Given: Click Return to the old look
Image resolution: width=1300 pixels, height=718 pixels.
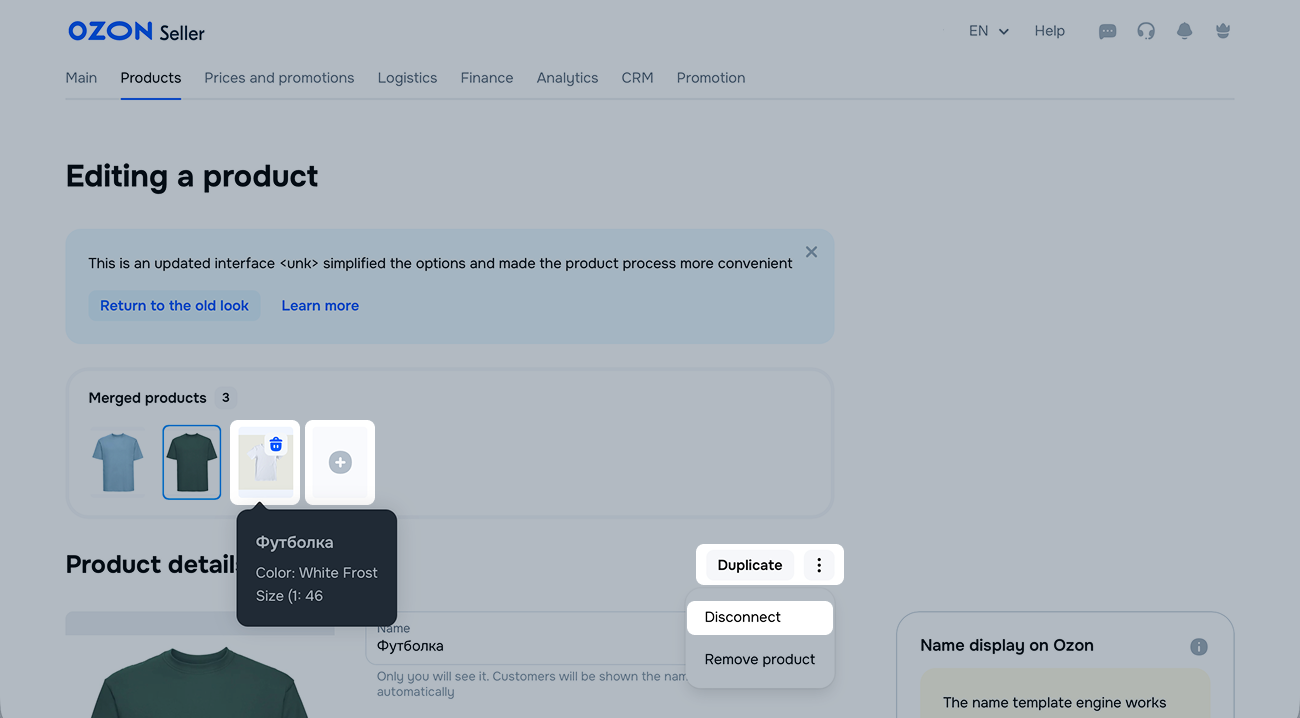Looking at the screenshot, I should [x=174, y=306].
